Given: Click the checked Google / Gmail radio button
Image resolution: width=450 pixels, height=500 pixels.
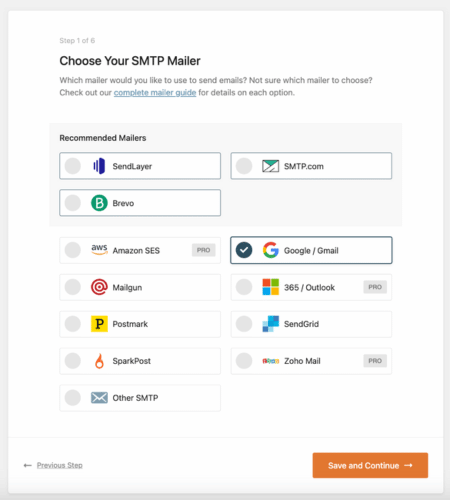Looking at the screenshot, I should pyautogui.click(x=244, y=250).
